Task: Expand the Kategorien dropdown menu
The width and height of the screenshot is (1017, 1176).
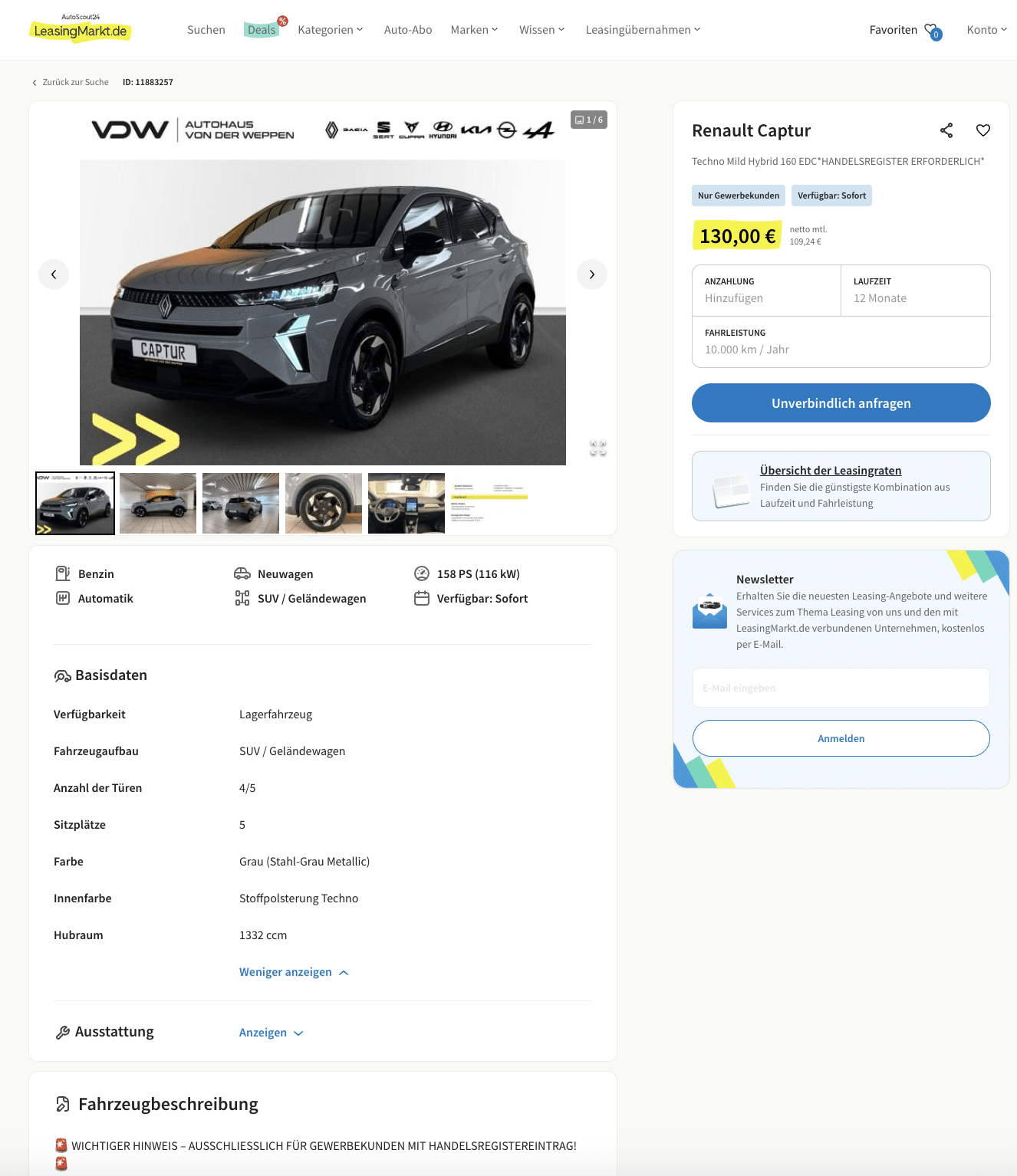Action: 331,30
